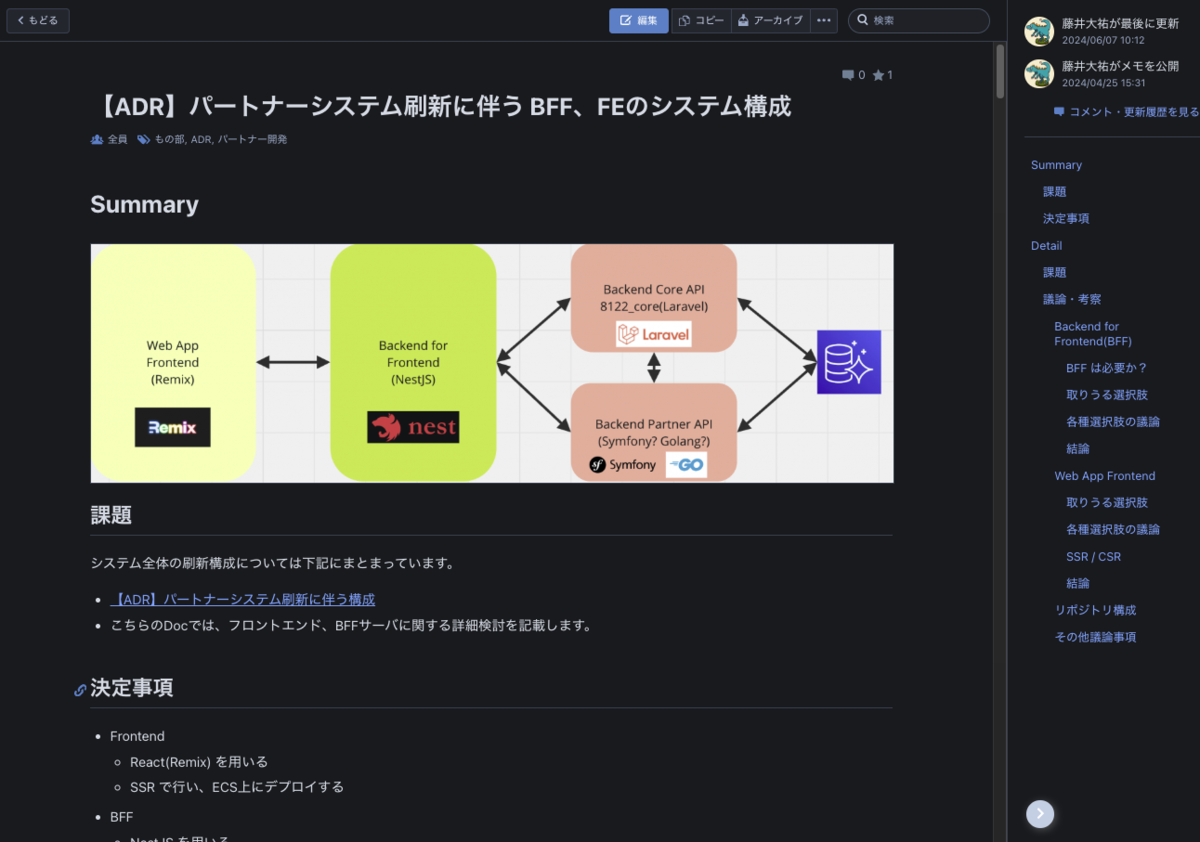1200x842 pixels.
Task: Jump to Backend for Frontend(BFF) outline entry
Action: 1093,334
